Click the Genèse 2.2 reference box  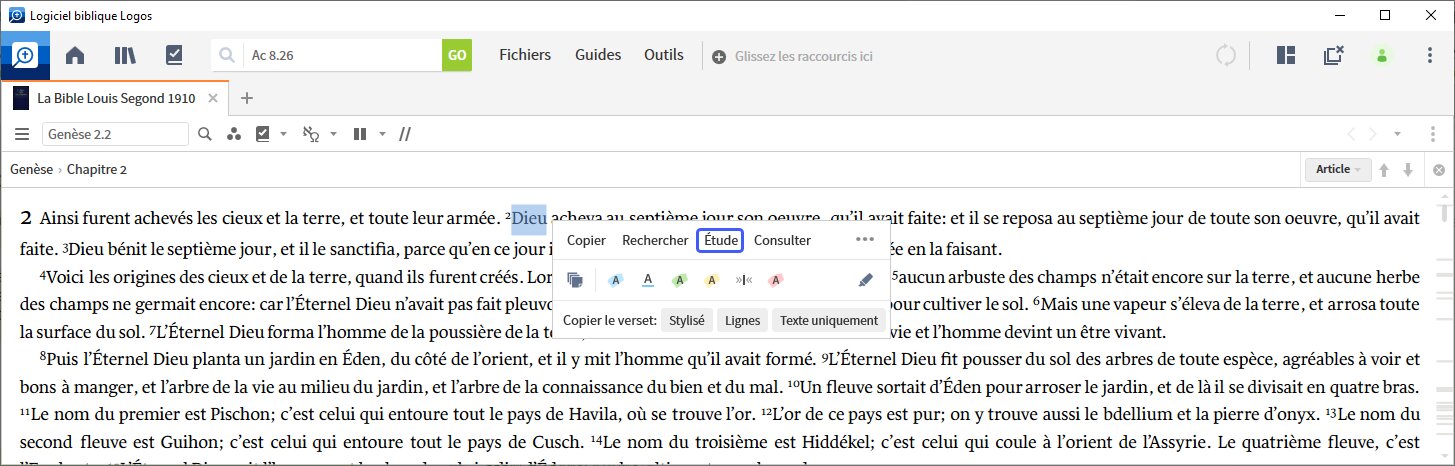[x=115, y=134]
